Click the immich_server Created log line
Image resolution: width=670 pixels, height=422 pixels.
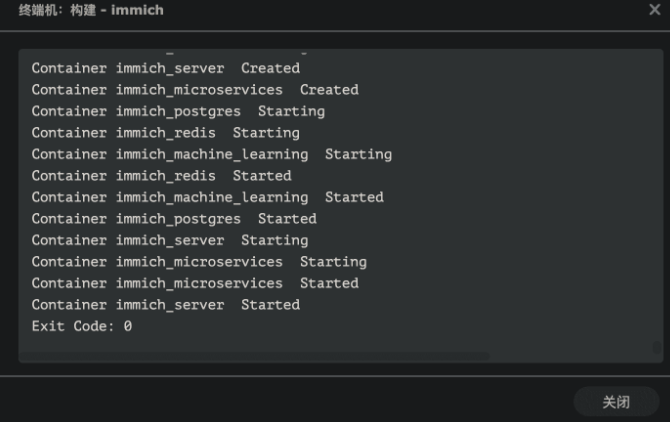[x=165, y=68]
